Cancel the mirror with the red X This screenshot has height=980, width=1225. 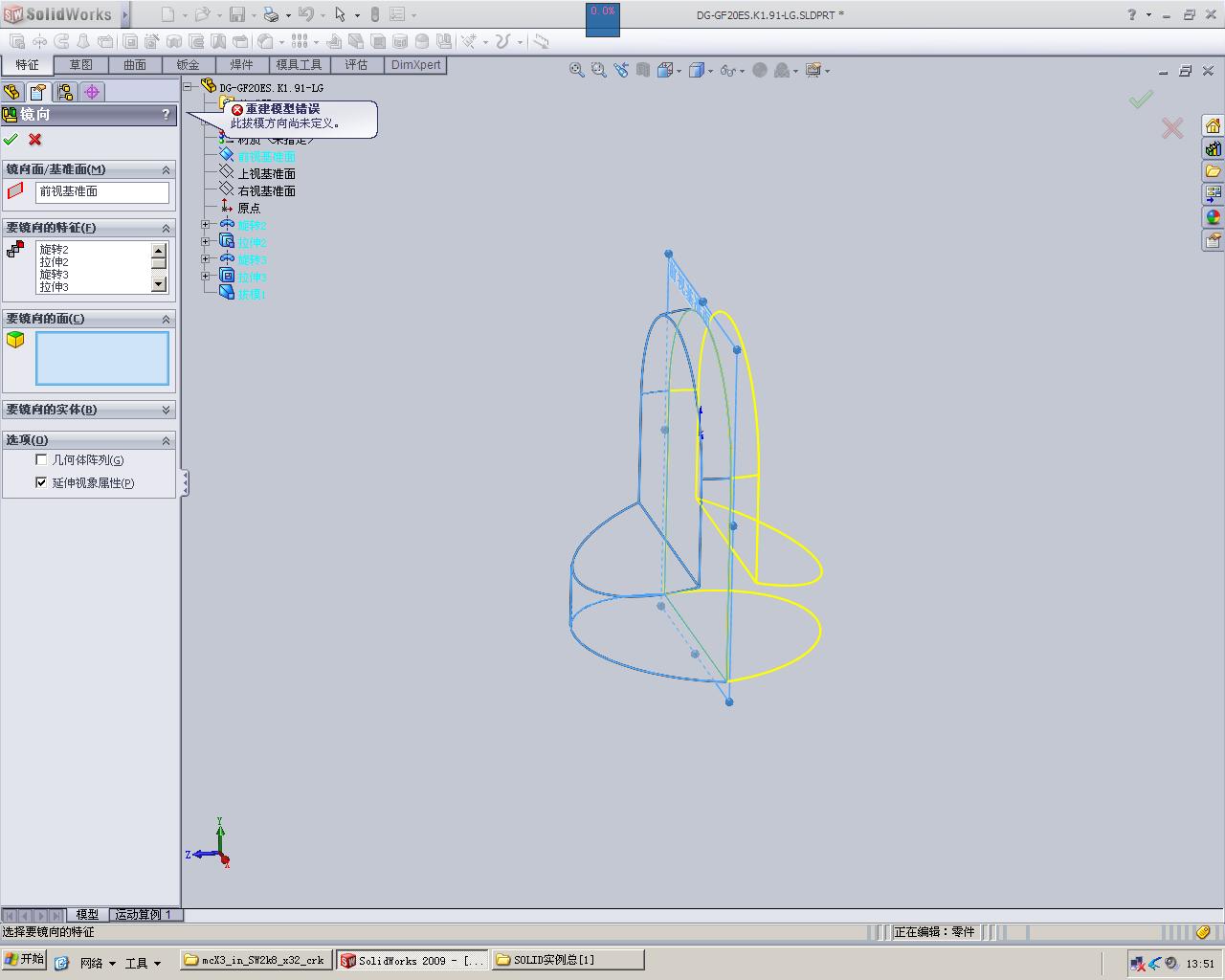tap(35, 140)
